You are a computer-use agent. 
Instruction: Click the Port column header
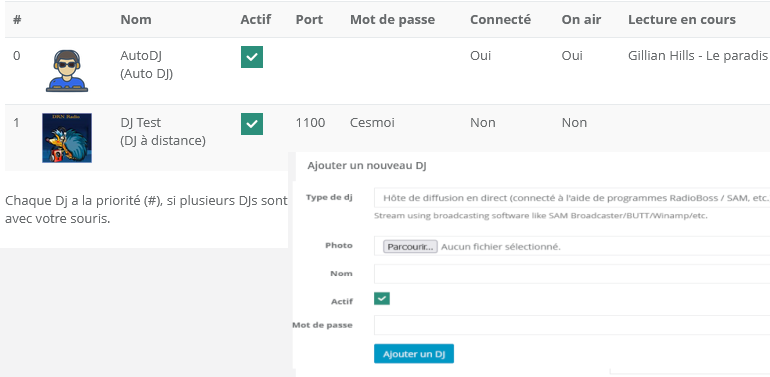click(x=309, y=20)
